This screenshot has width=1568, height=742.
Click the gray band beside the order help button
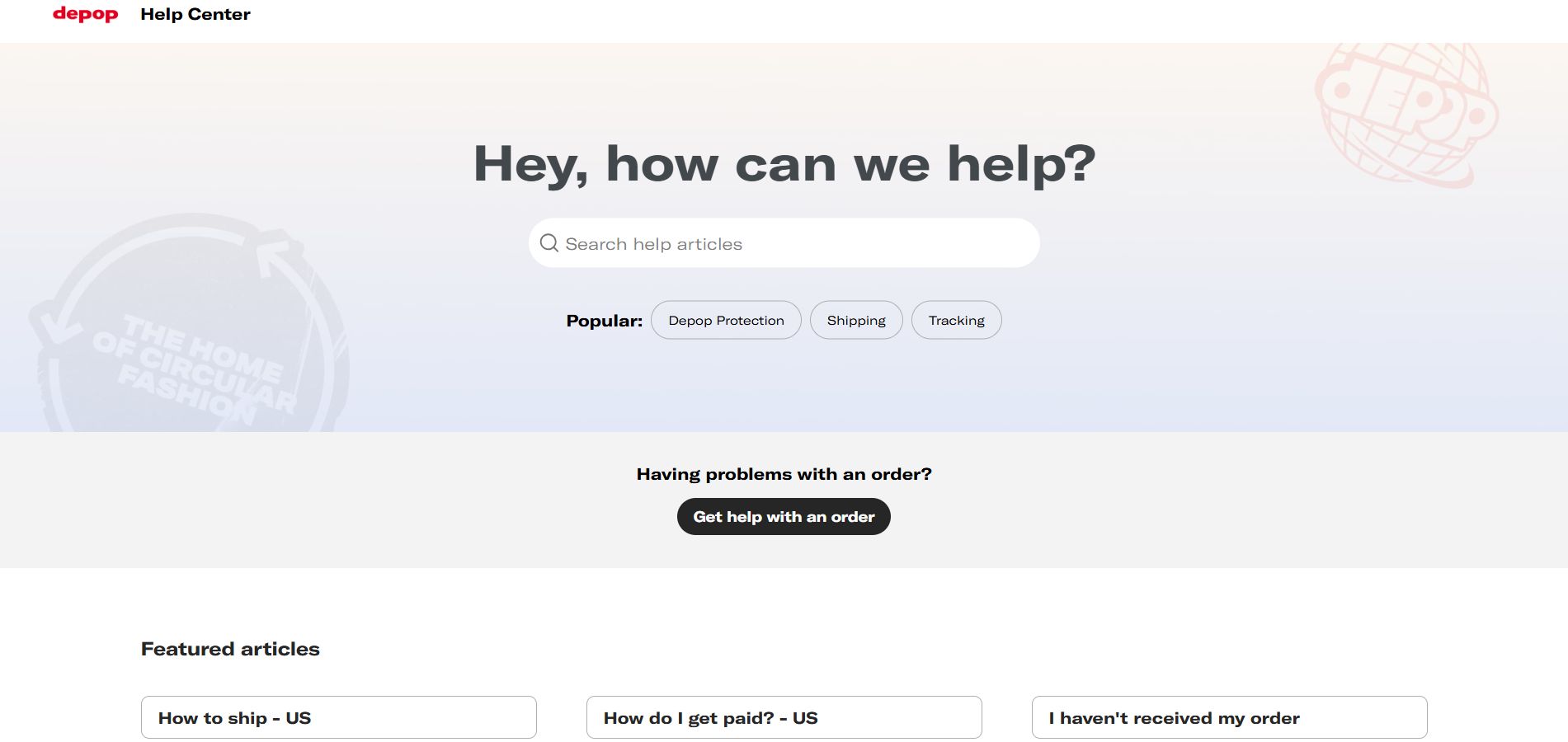pos(1155,516)
